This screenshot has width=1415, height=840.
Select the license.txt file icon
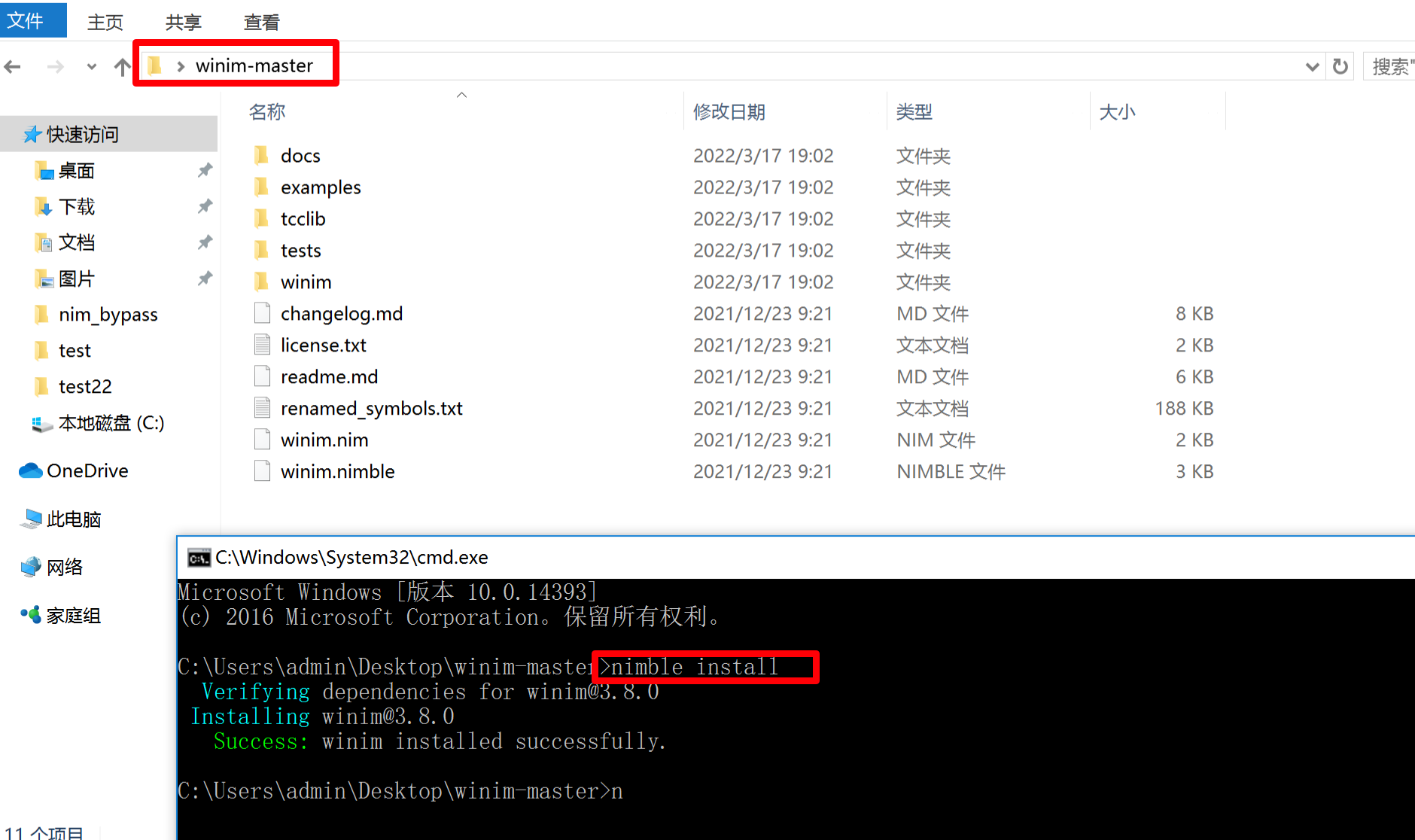(x=262, y=345)
